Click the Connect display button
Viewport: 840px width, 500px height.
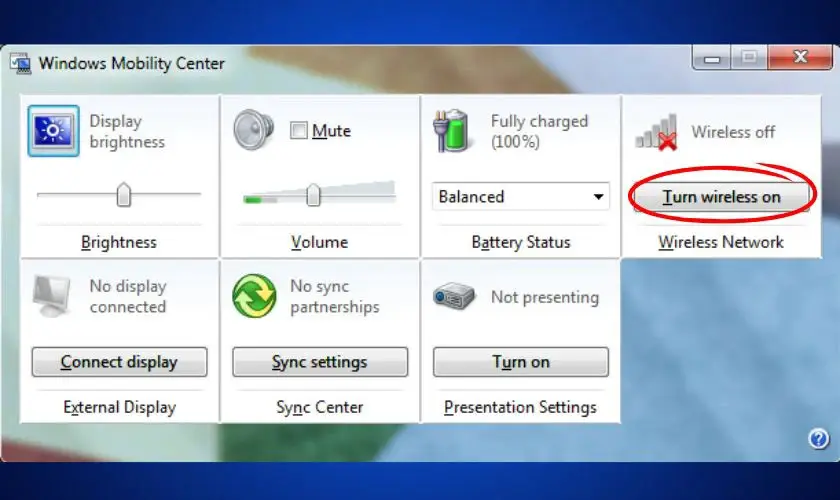tap(119, 362)
